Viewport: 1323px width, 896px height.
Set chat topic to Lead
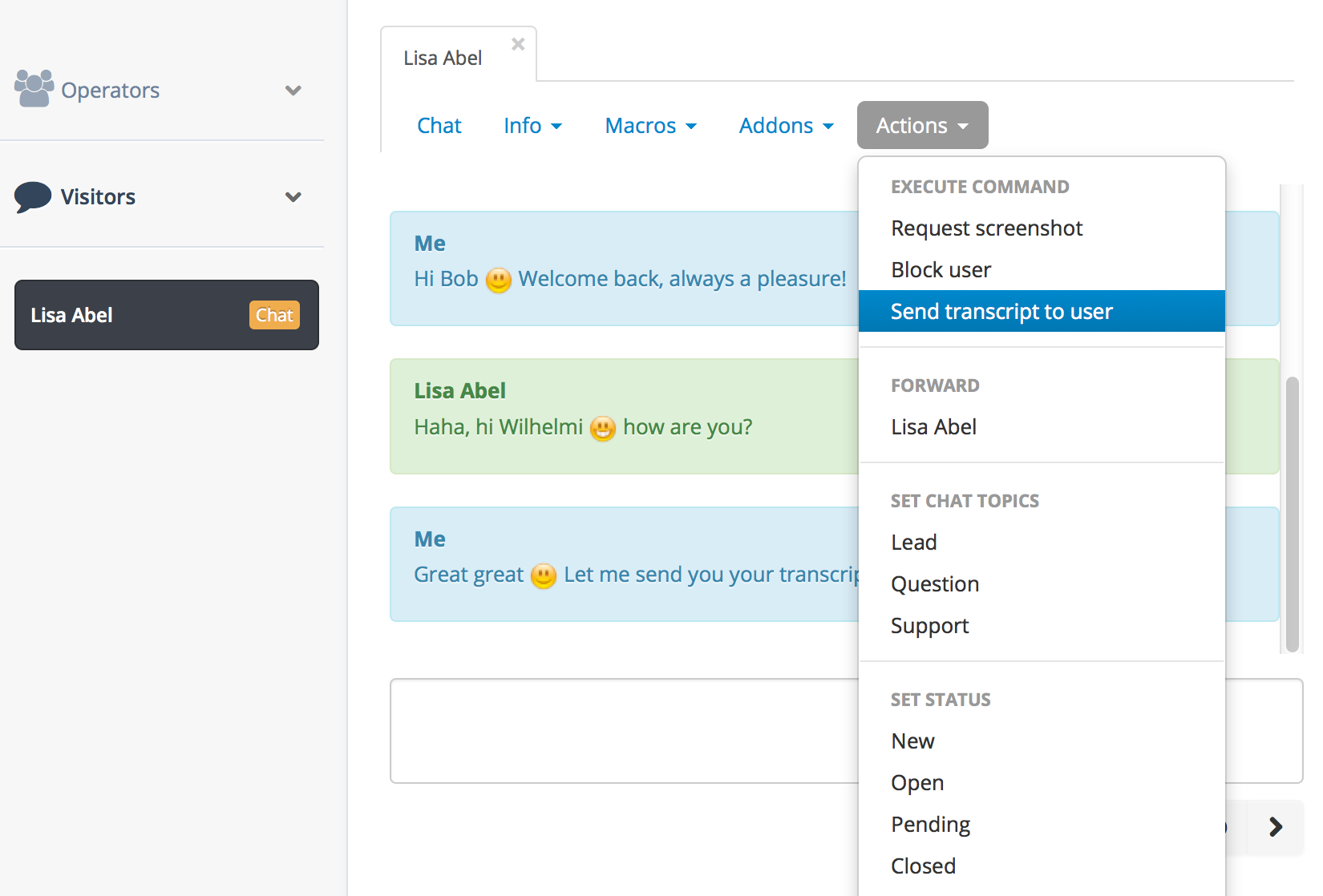(1042, 543)
